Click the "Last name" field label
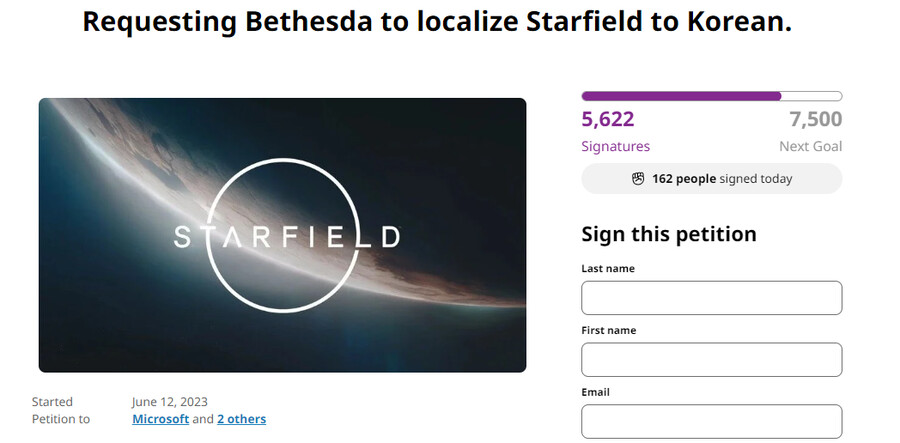Viewport: 900px width, 443px height. 608,269
